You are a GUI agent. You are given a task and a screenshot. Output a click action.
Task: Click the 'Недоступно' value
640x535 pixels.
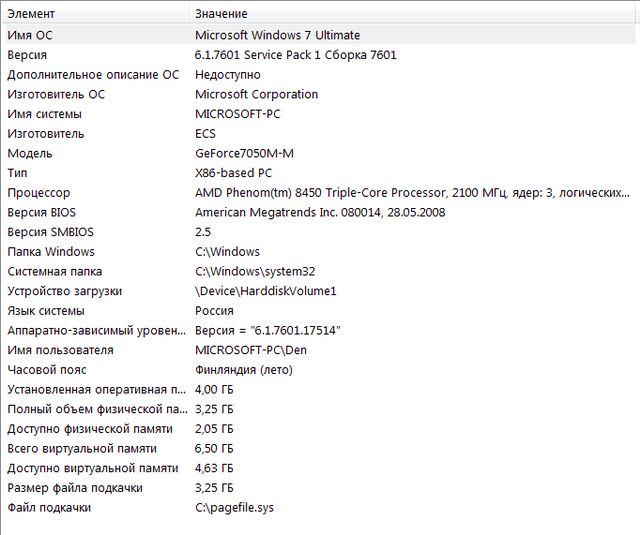coord(228,75)
